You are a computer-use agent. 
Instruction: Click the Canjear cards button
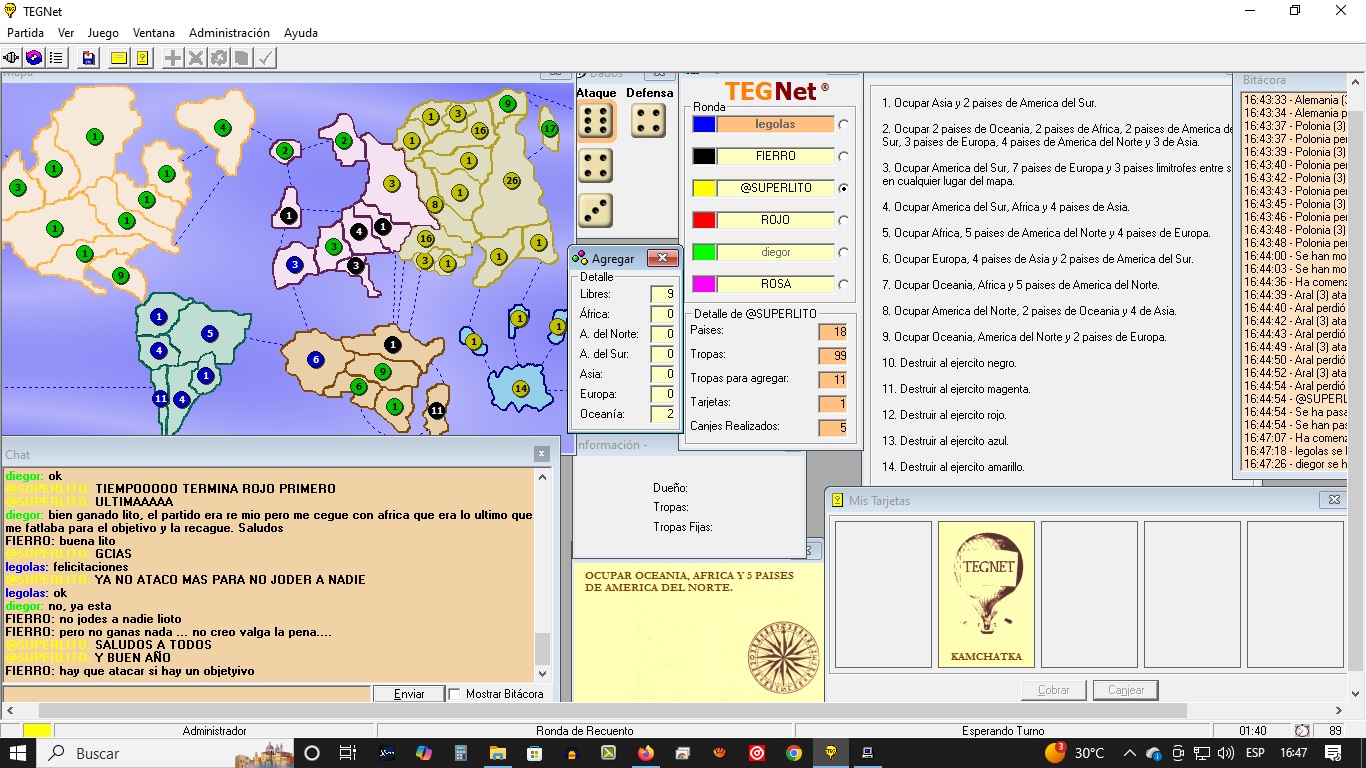[1125, 690]
